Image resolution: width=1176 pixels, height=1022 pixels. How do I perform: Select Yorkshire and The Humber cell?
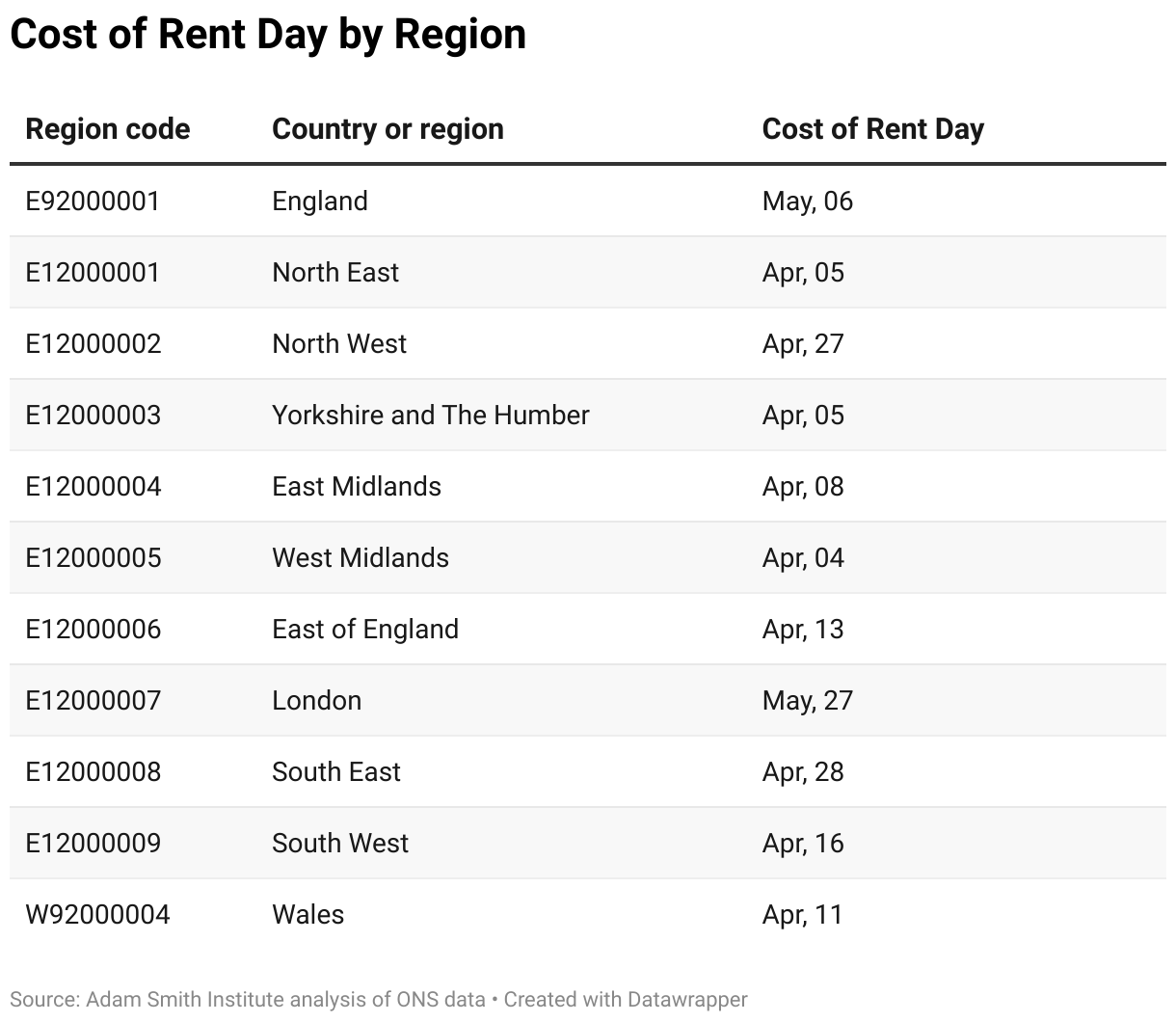pos(431,415)
